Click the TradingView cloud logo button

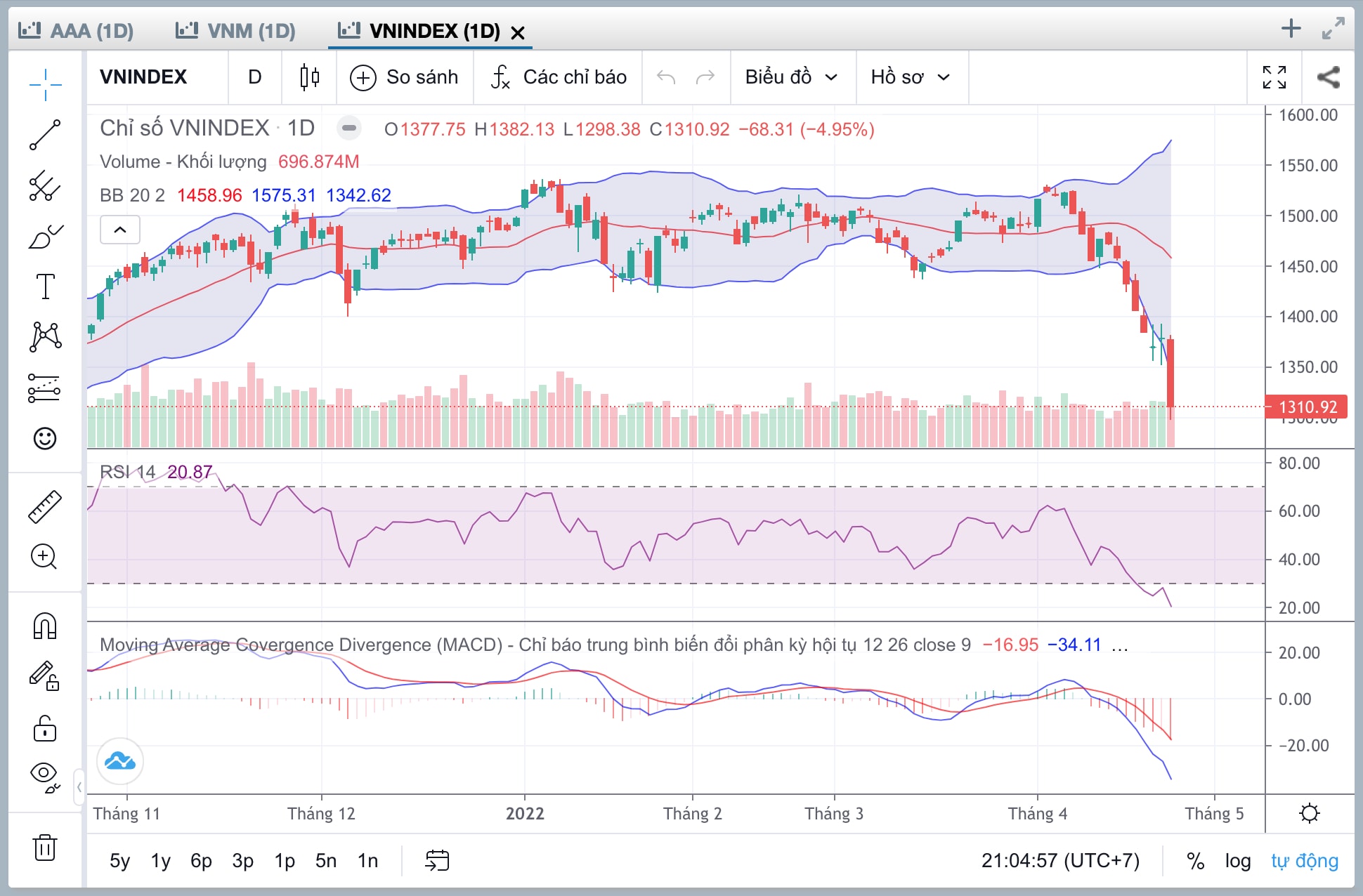coord(120,761)
